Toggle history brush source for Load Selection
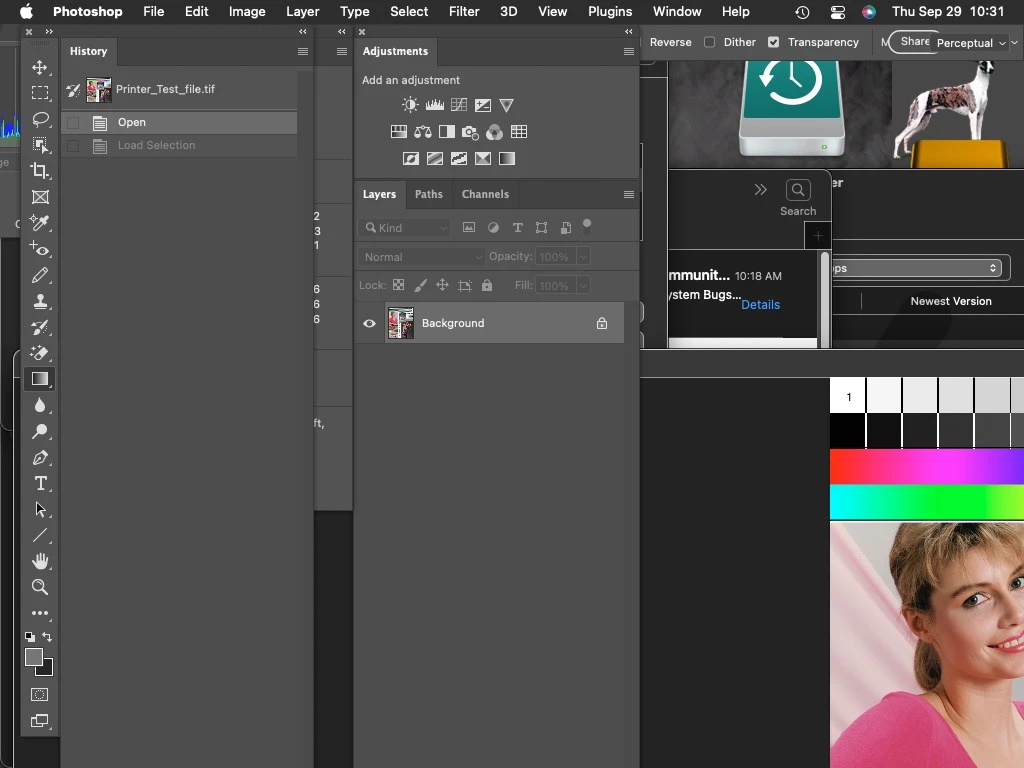This screenshot has width=1024, height=768. (73, 146)
